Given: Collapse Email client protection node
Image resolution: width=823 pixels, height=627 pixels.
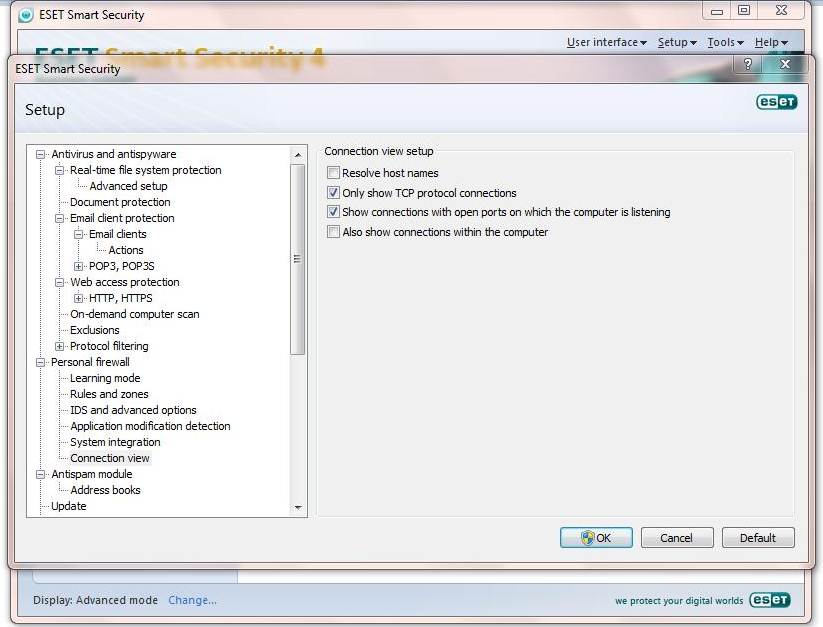Looking at the screenshot, I should click(x=59, y=218).
